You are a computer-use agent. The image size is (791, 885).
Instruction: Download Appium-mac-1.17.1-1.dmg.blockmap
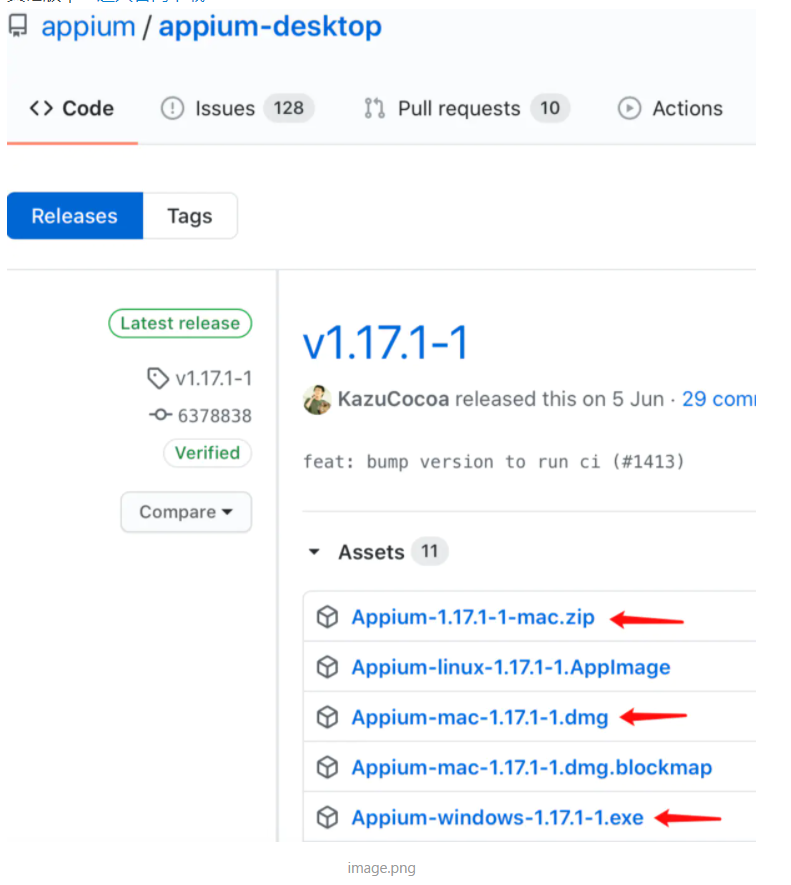point(532,768)
